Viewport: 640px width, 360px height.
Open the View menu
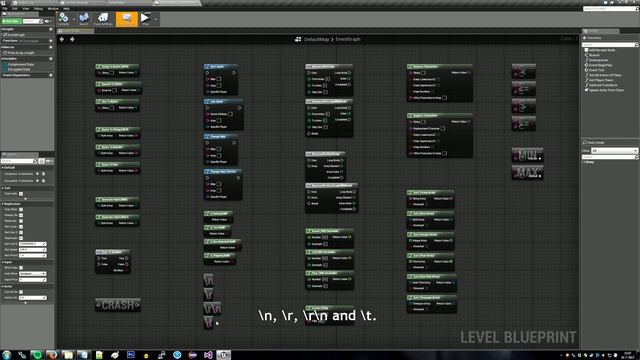pos(26,8)
